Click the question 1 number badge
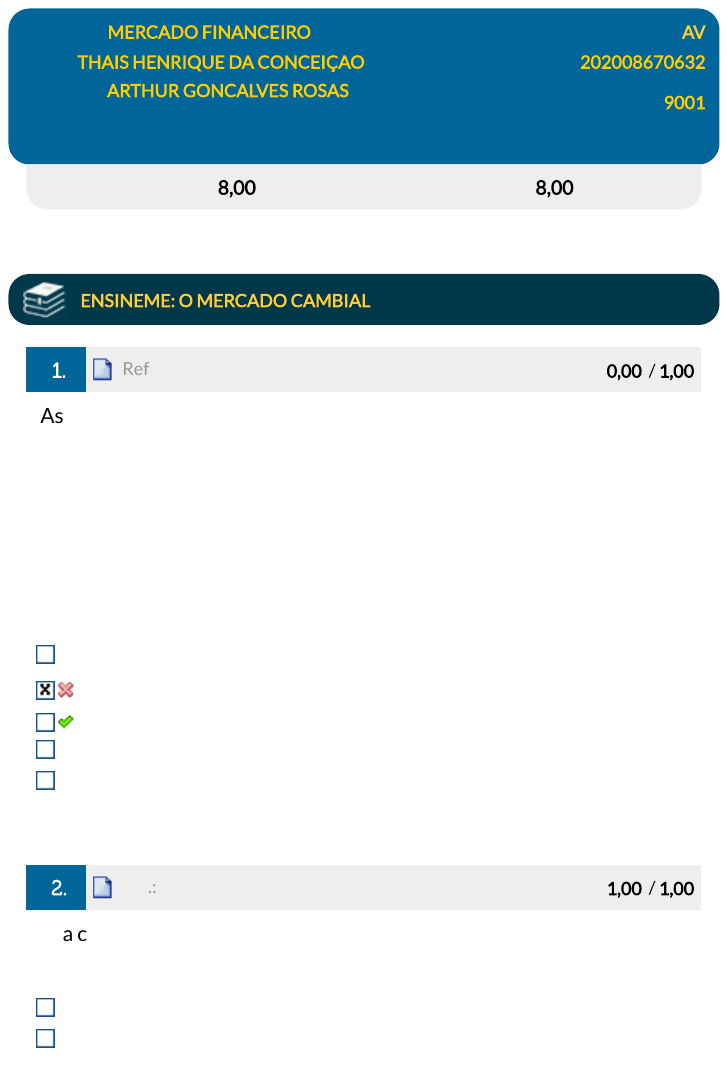727x1077 pixels. 57,370
